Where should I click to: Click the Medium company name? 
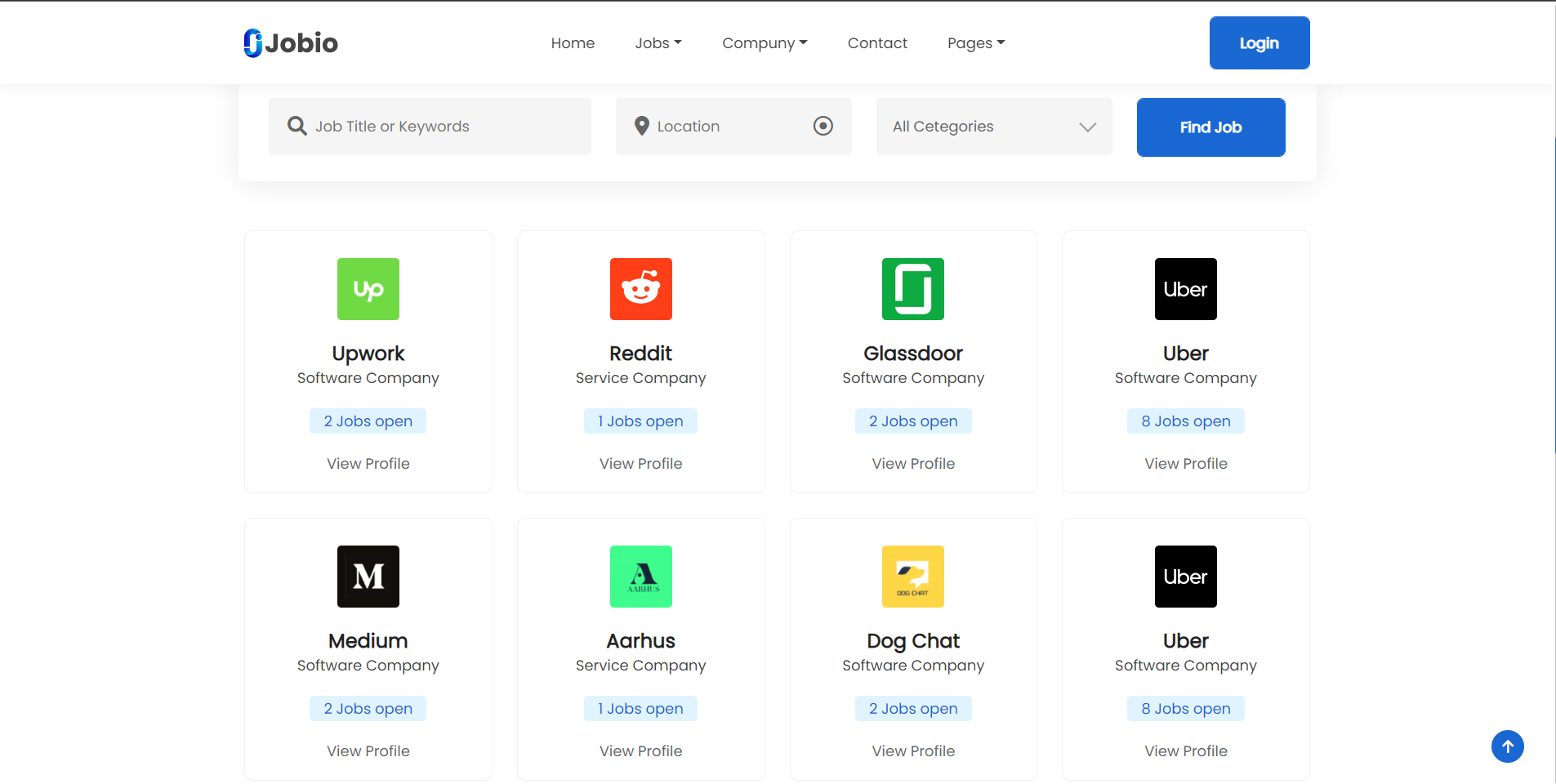368,641
